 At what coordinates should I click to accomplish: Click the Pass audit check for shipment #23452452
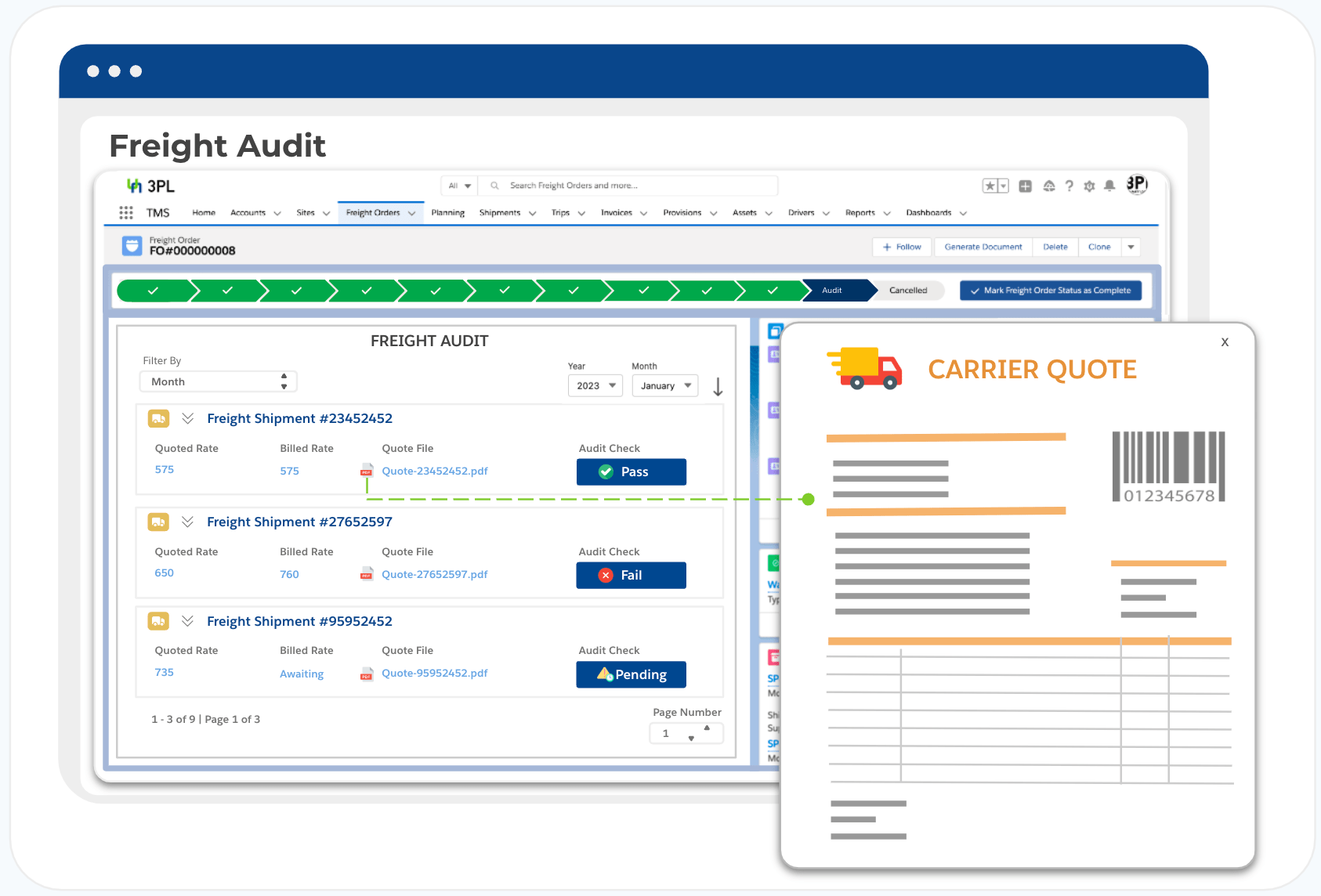click(631, 471)
